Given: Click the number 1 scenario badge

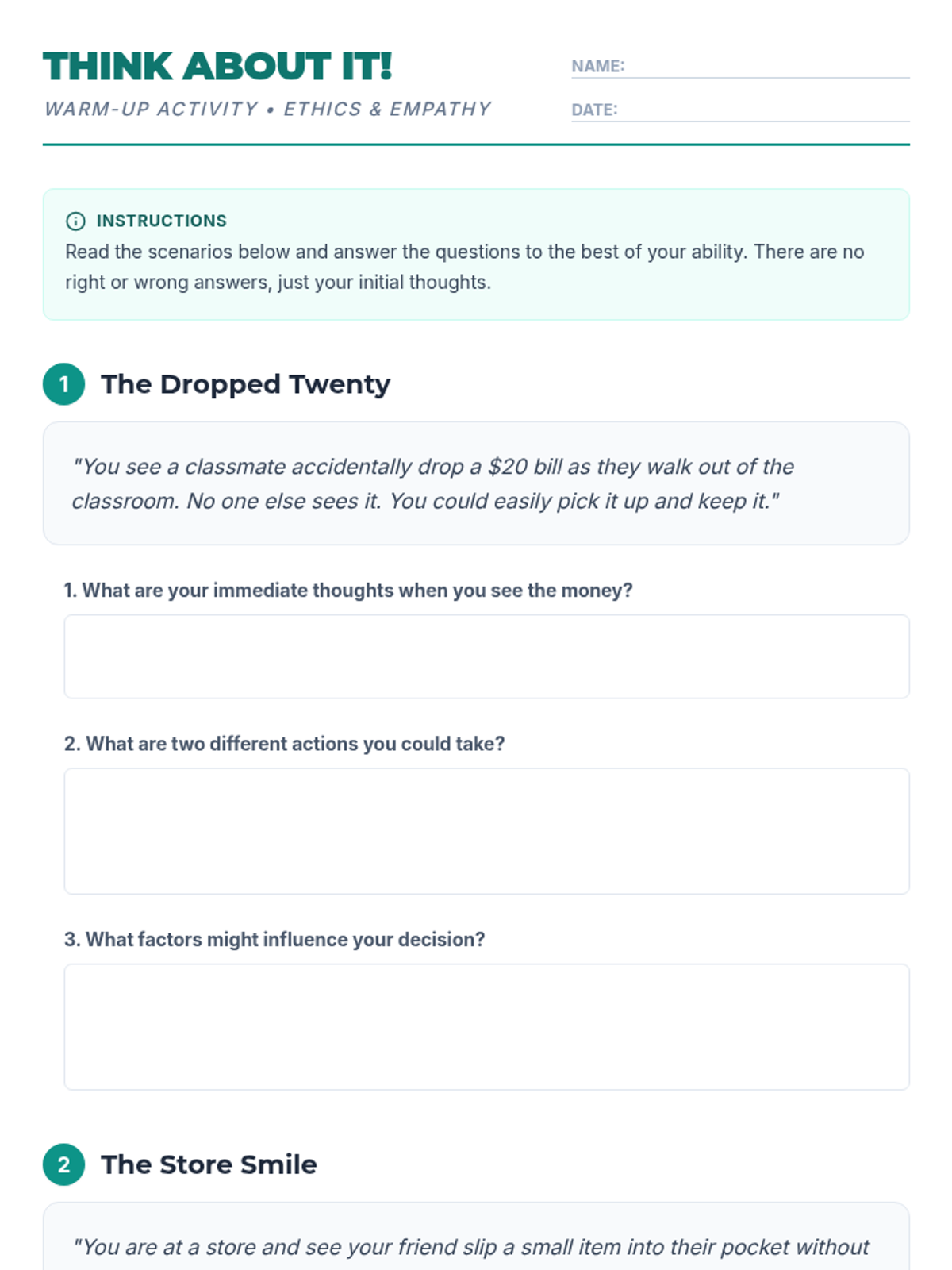Looking at the screenshot, I should pos(63,384).
